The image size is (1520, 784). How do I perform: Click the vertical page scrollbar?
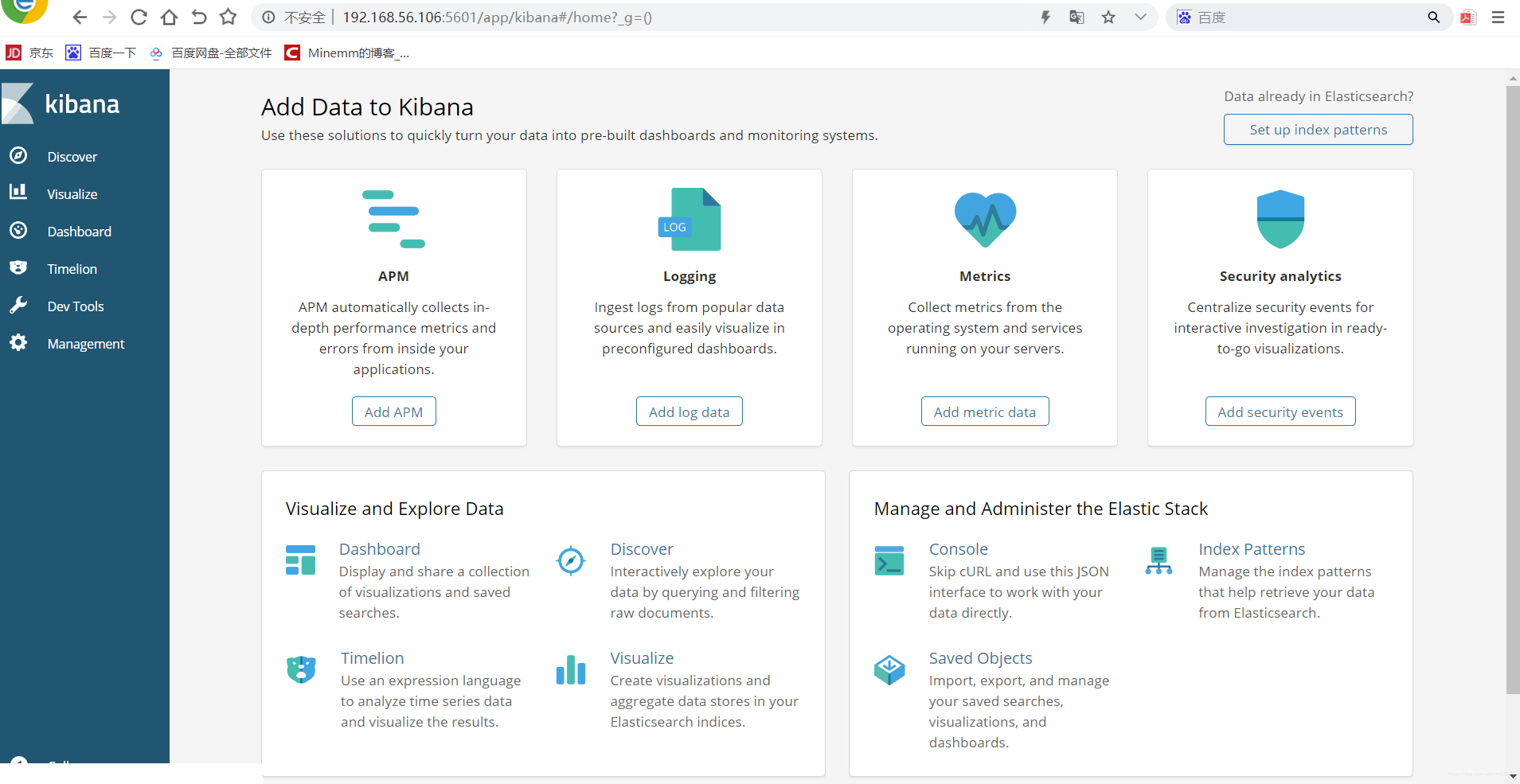pos(1513,390)
